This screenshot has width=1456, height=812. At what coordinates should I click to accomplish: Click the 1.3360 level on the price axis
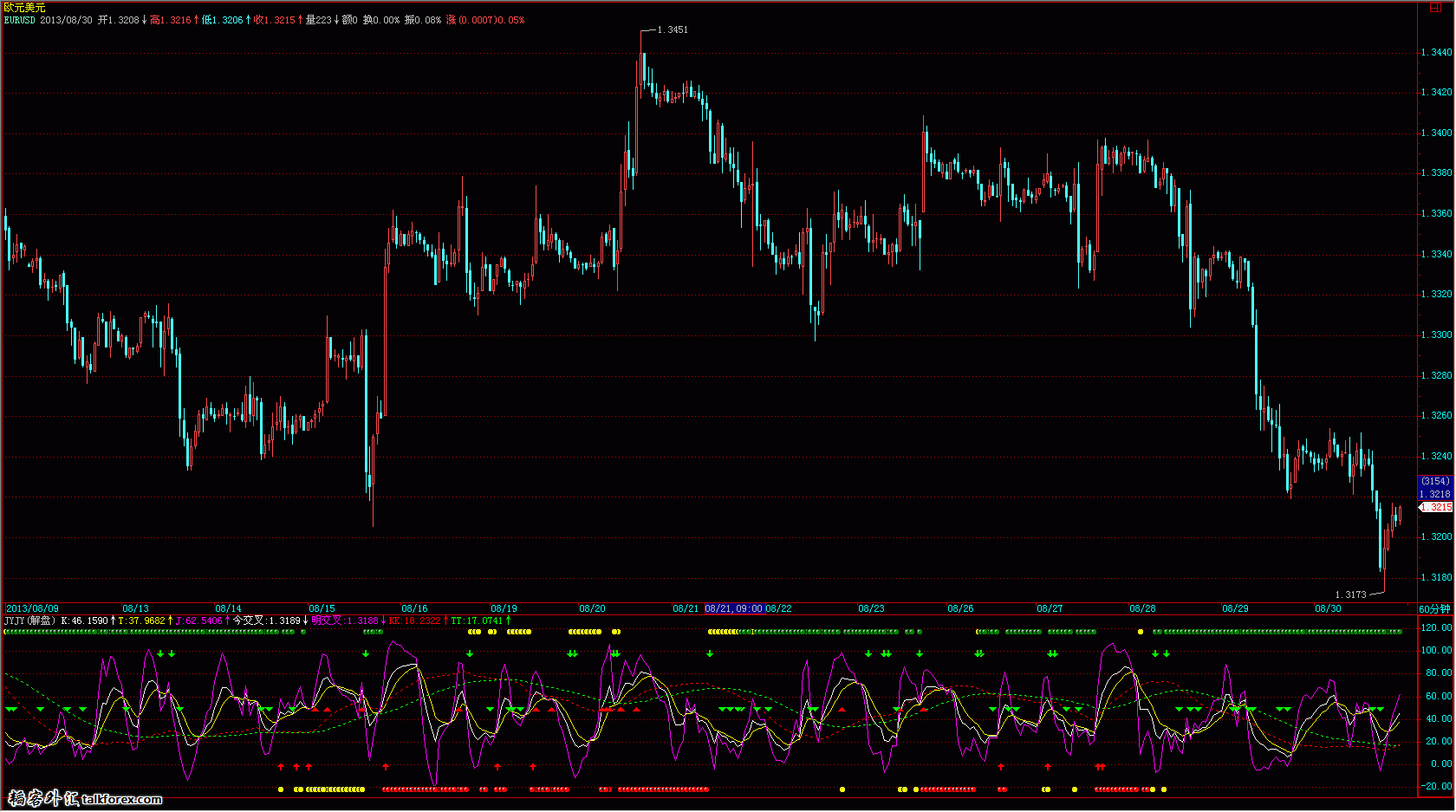[x=1436, y=213]
